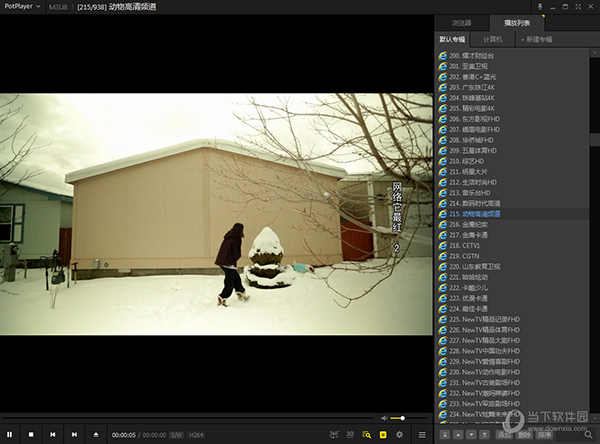Toggle S/W decoder indicator
600x444 pixels.
click(176, 434)
